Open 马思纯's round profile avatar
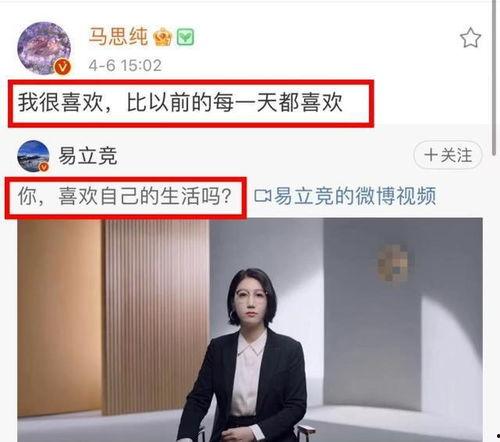Screen dimensions: 500x442 44,48
